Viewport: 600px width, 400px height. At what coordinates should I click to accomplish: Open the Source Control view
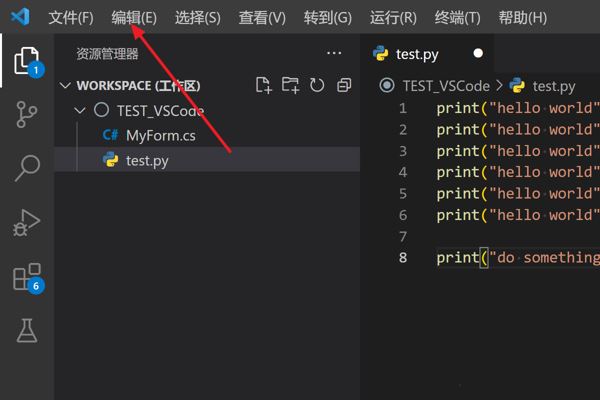tap(26, 114)
